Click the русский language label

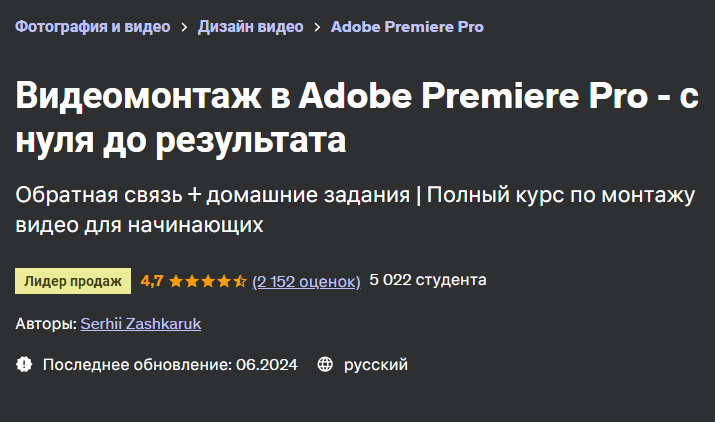pos(376,365)
